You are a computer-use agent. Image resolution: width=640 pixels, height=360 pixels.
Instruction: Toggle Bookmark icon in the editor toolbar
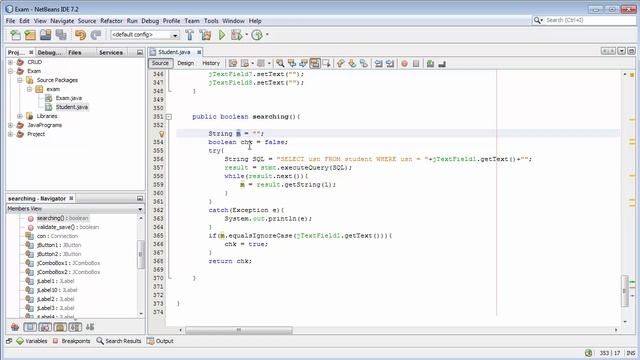(x=364, y=63)
